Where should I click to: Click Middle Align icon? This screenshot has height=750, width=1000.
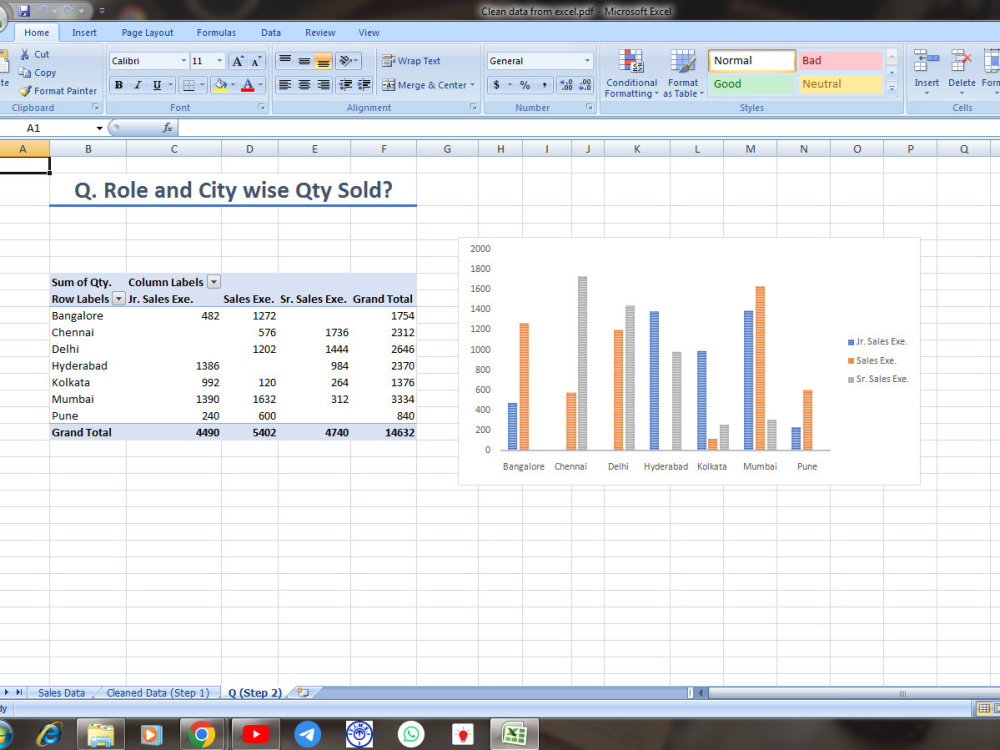304,61
